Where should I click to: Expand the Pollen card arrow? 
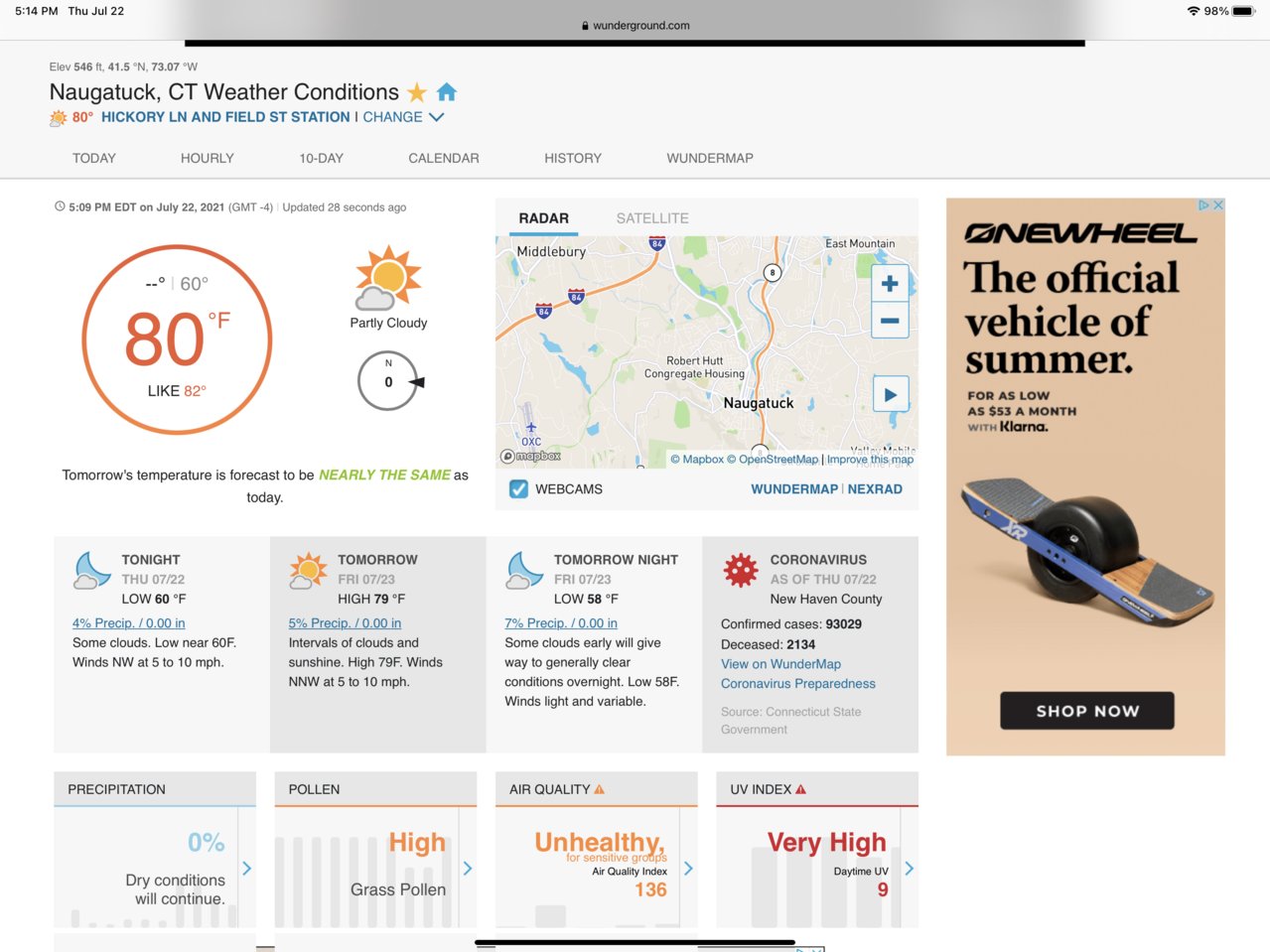[x=468, y=869]
